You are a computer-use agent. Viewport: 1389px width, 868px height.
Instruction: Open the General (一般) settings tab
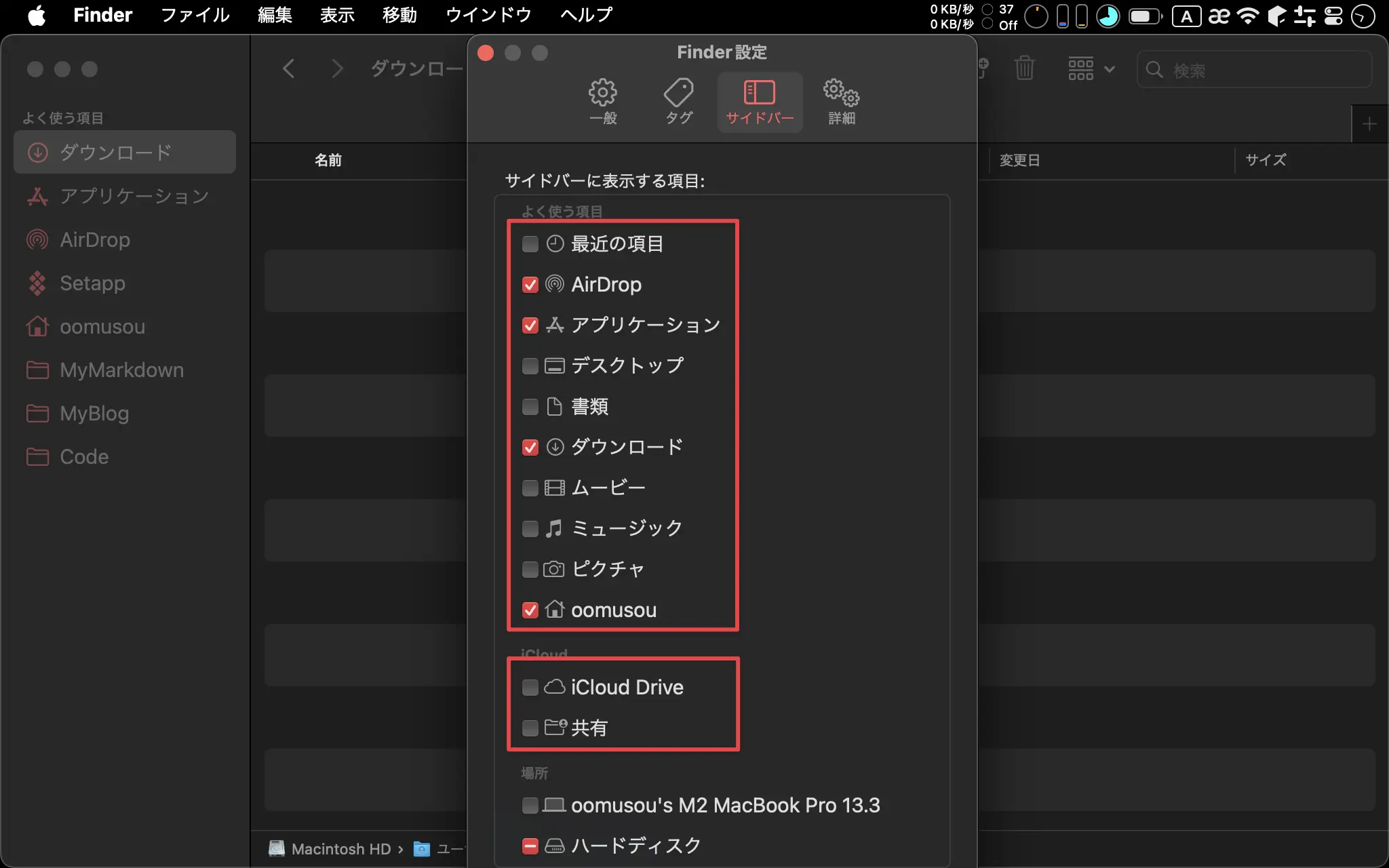[x=602, y=102]
